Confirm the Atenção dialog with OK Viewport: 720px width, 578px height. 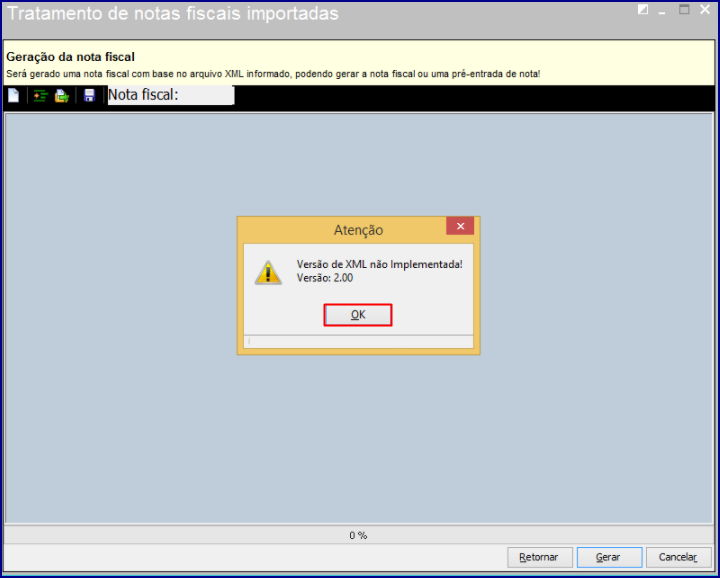point(358,315)
